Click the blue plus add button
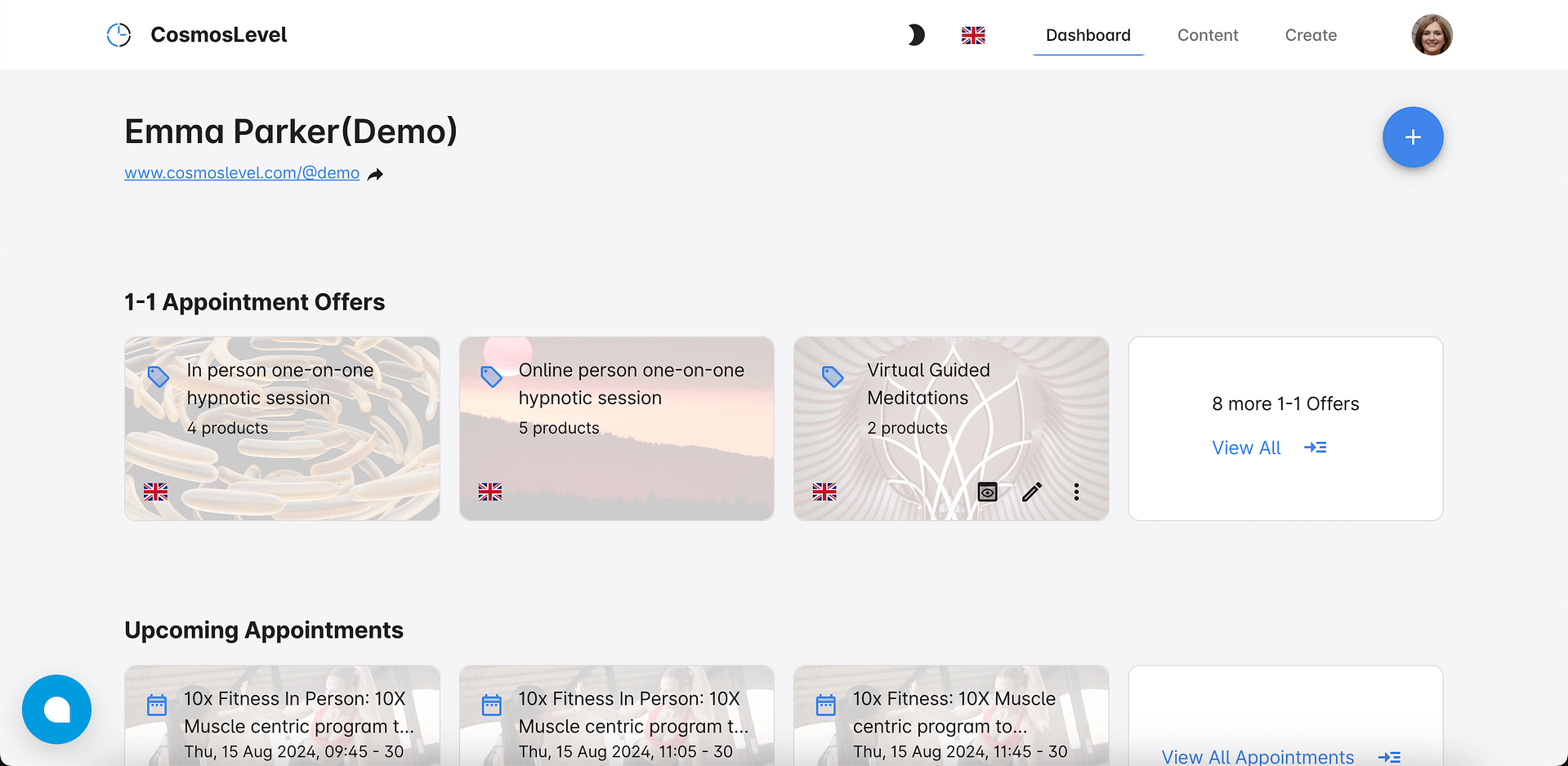 (1413, 137)
